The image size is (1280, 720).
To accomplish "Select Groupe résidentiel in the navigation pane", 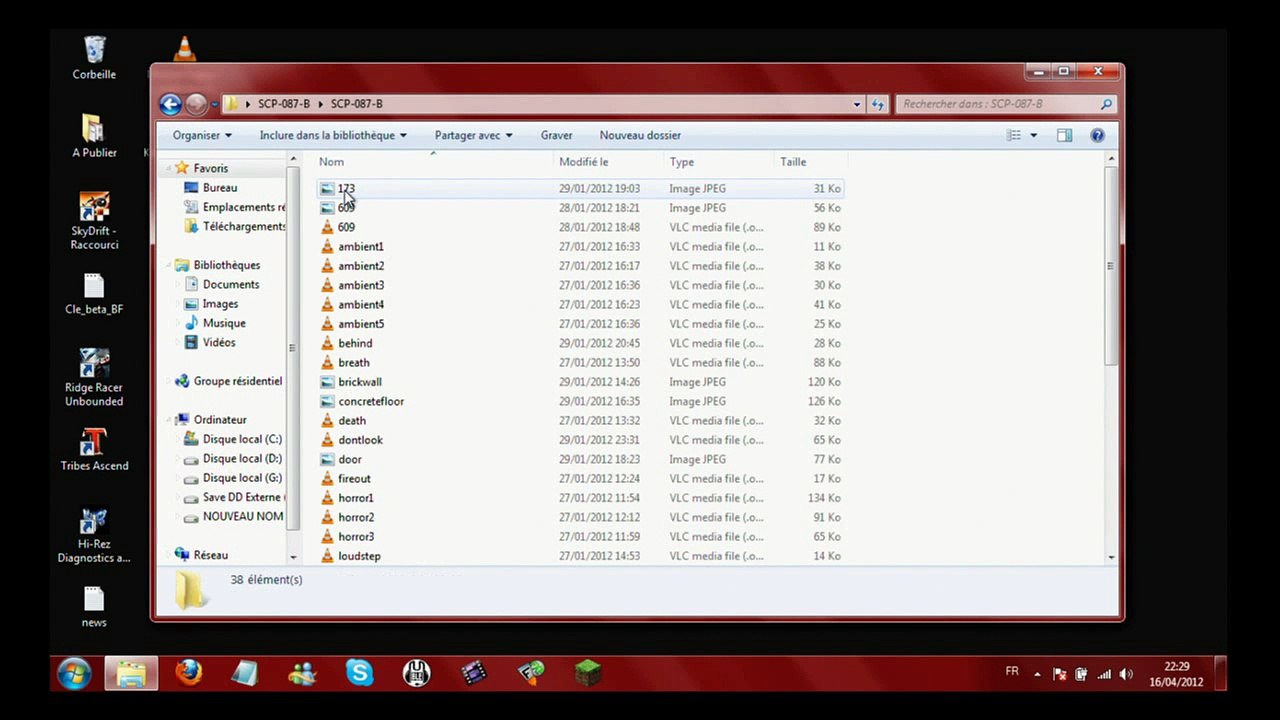I will (238, 381).
